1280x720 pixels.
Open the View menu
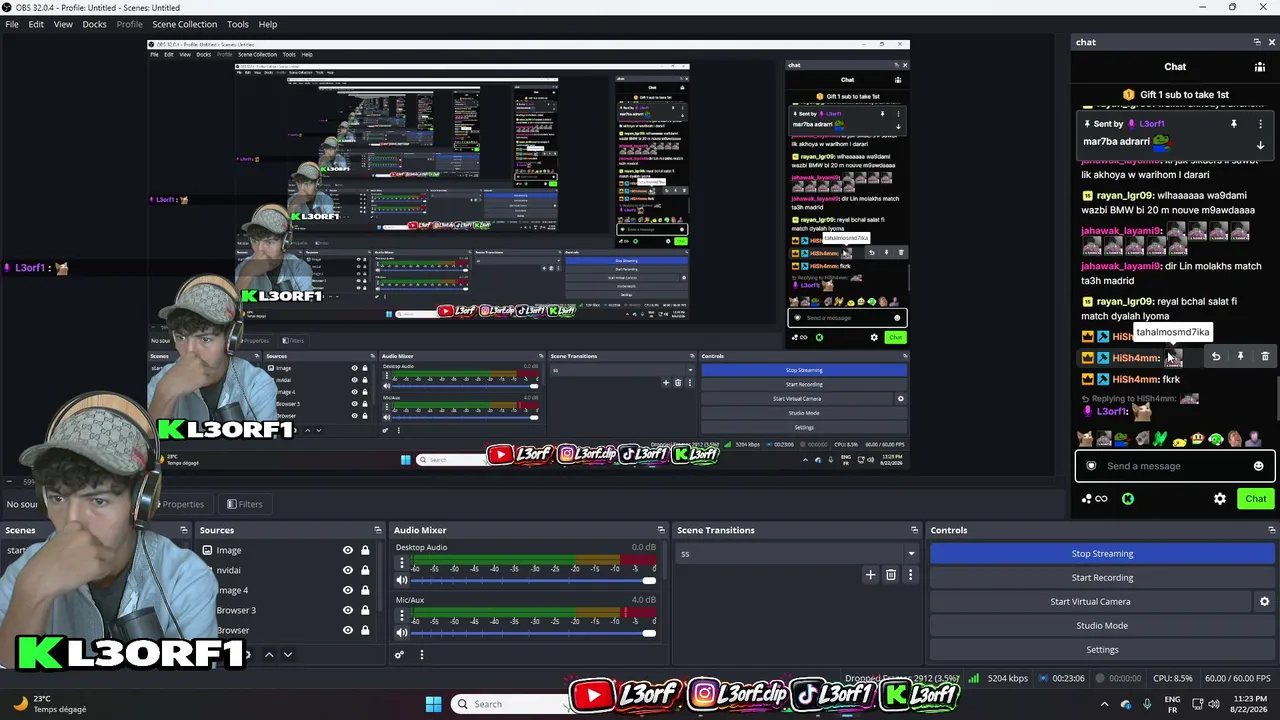63,24
